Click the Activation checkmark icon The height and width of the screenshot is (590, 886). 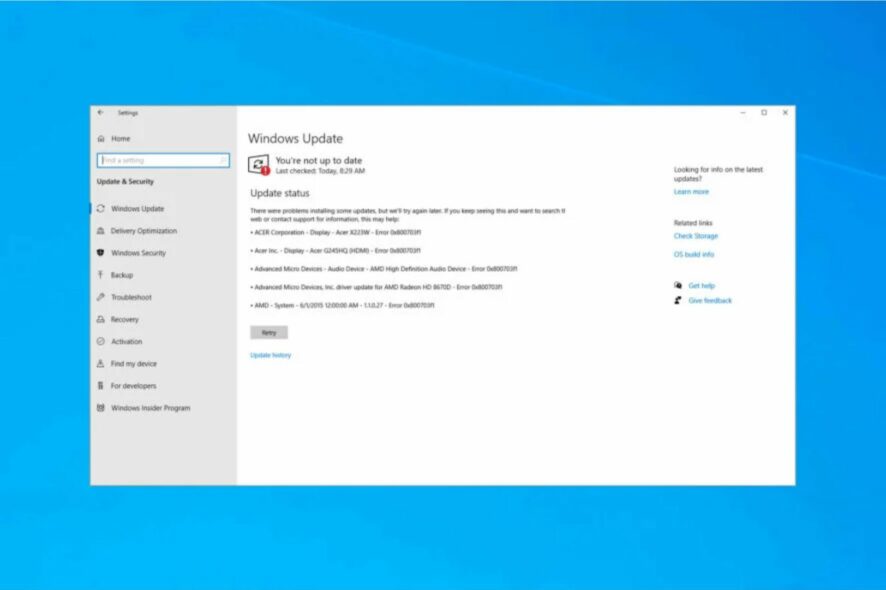101,341
